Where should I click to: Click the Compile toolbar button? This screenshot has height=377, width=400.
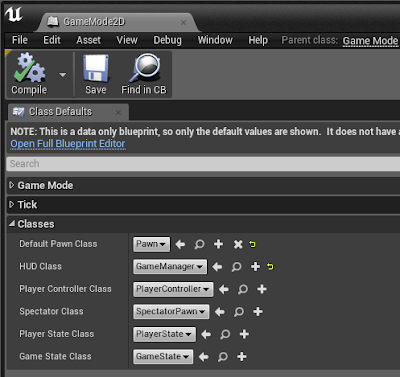[x=30, y=74]
